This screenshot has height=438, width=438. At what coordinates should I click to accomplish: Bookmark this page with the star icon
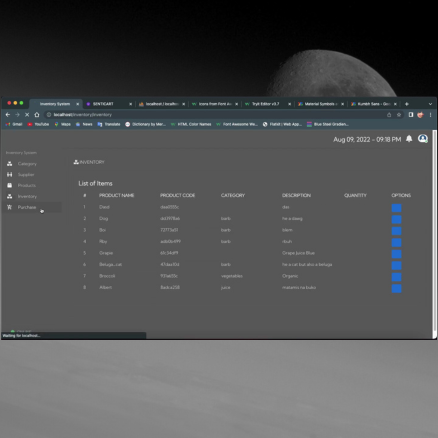tap(399, 115)
